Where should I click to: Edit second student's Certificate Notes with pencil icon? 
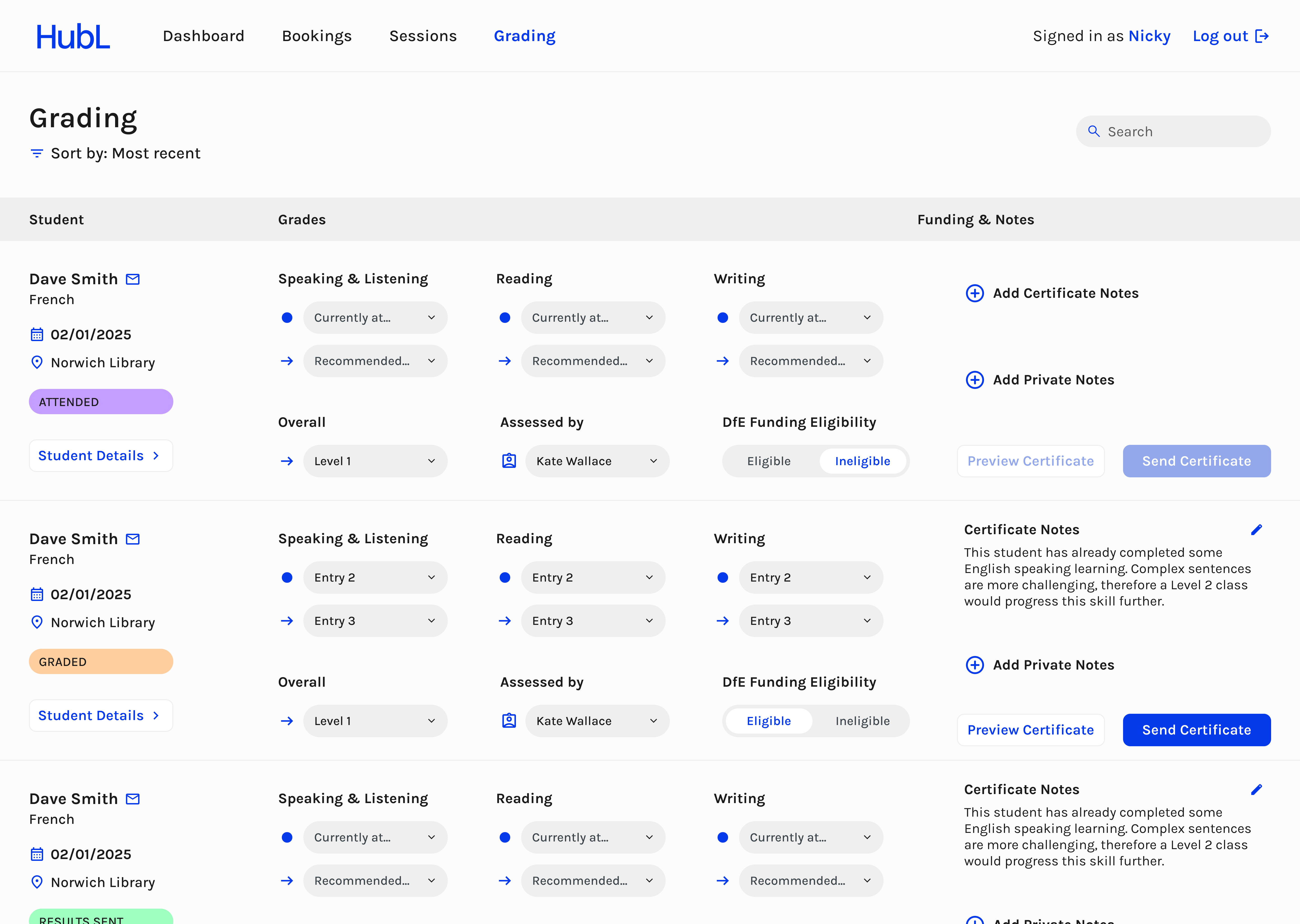click(1256, 530)
